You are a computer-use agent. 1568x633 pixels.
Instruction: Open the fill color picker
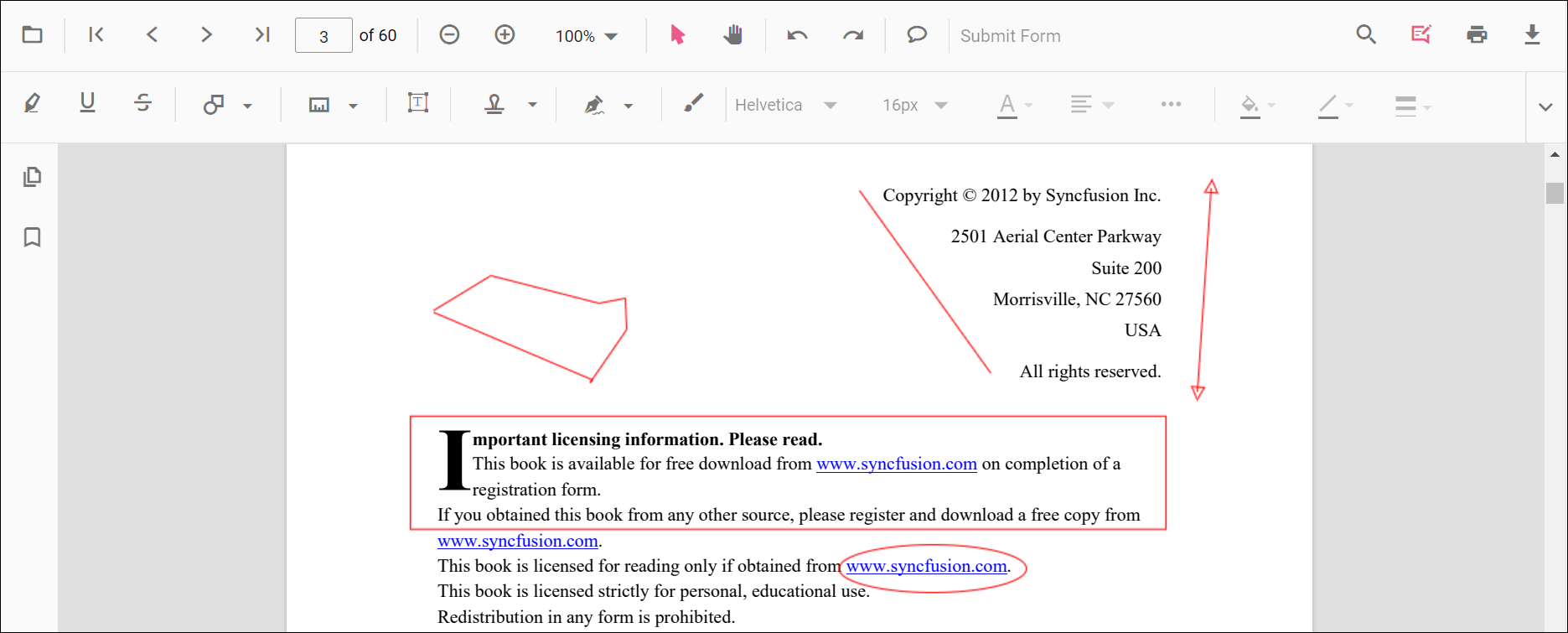click(x=1257, y=106)
